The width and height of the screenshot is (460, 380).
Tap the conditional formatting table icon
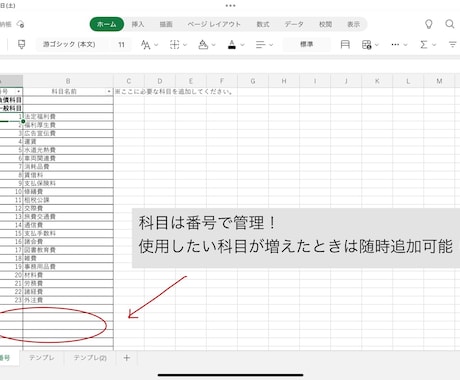366,45
